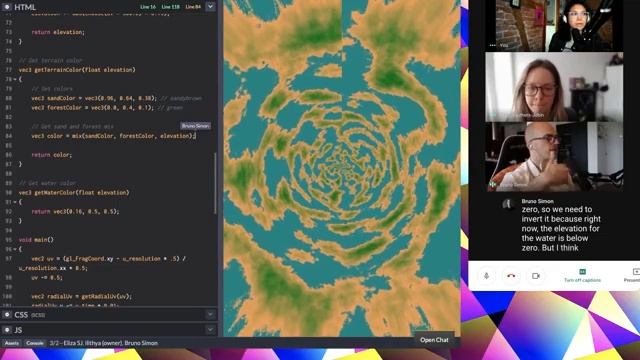Jump to Line 16 collaborator marker
This screenshot has height=360, width=640.
coord(148,7)
